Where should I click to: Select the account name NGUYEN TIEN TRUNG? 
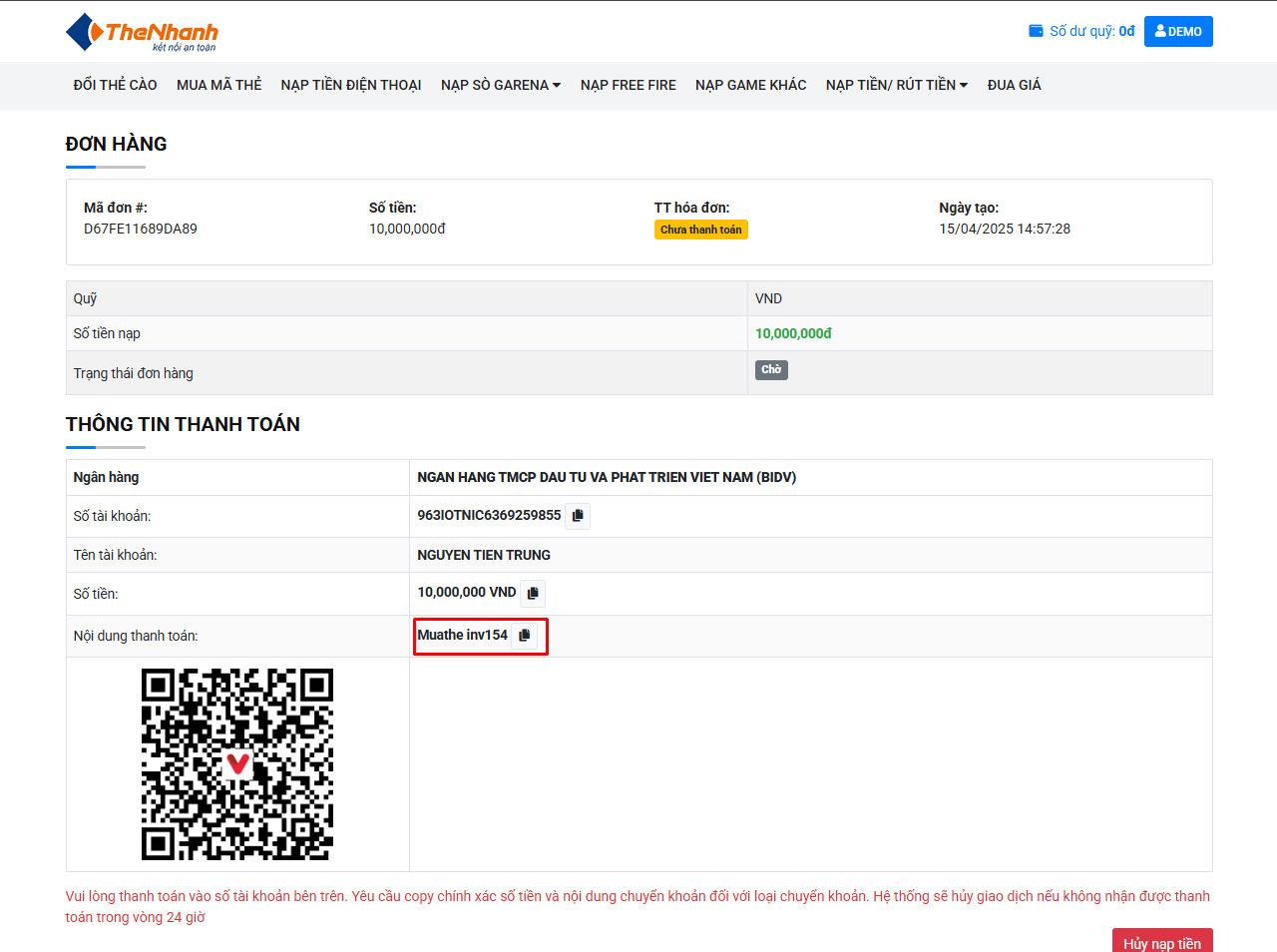click(484, 555)
